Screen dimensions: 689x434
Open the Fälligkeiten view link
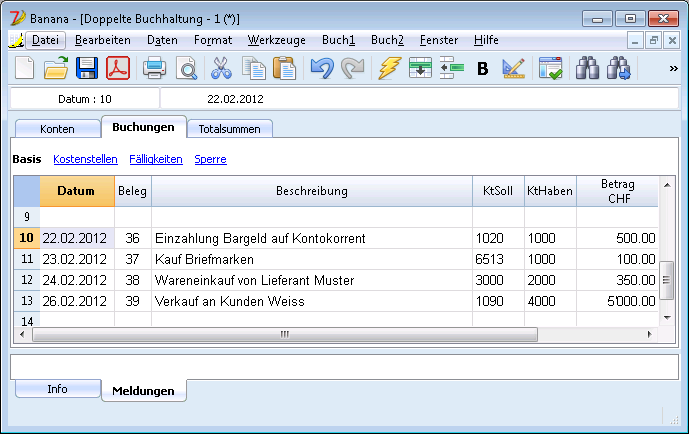point(156,159)
